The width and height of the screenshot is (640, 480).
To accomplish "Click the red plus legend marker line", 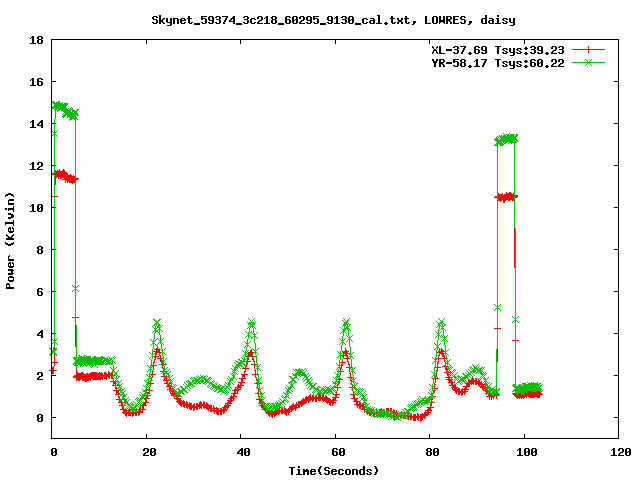I will [x=588, y=50].
